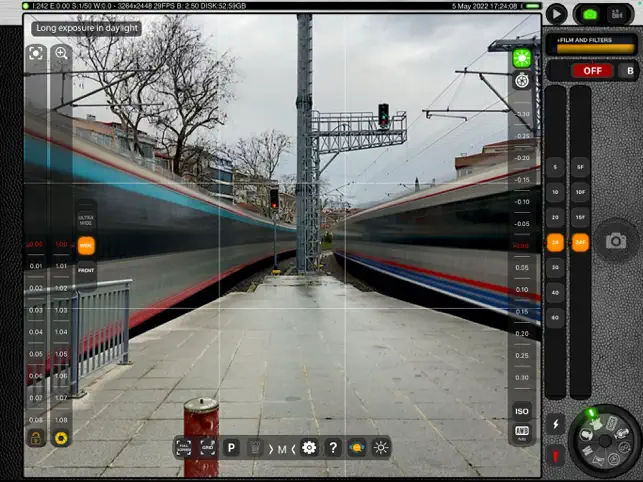The image size is (643, 482).
Task: Select the 5F frames option
Action: point(580,167)
